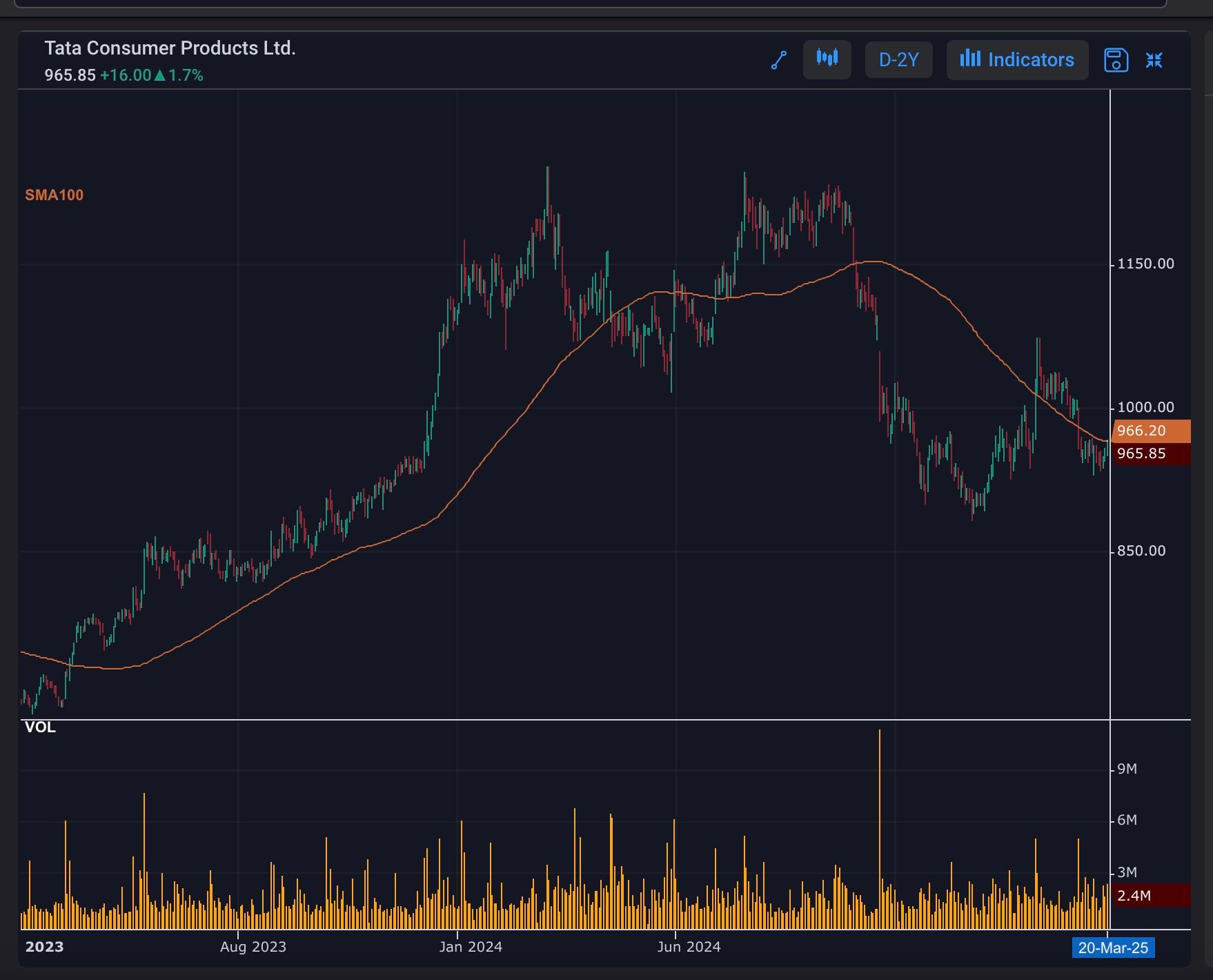This screenshot has height=980, width=1213.
Task: Click the Jun 2024 time axis label
Action: [689, 947]
